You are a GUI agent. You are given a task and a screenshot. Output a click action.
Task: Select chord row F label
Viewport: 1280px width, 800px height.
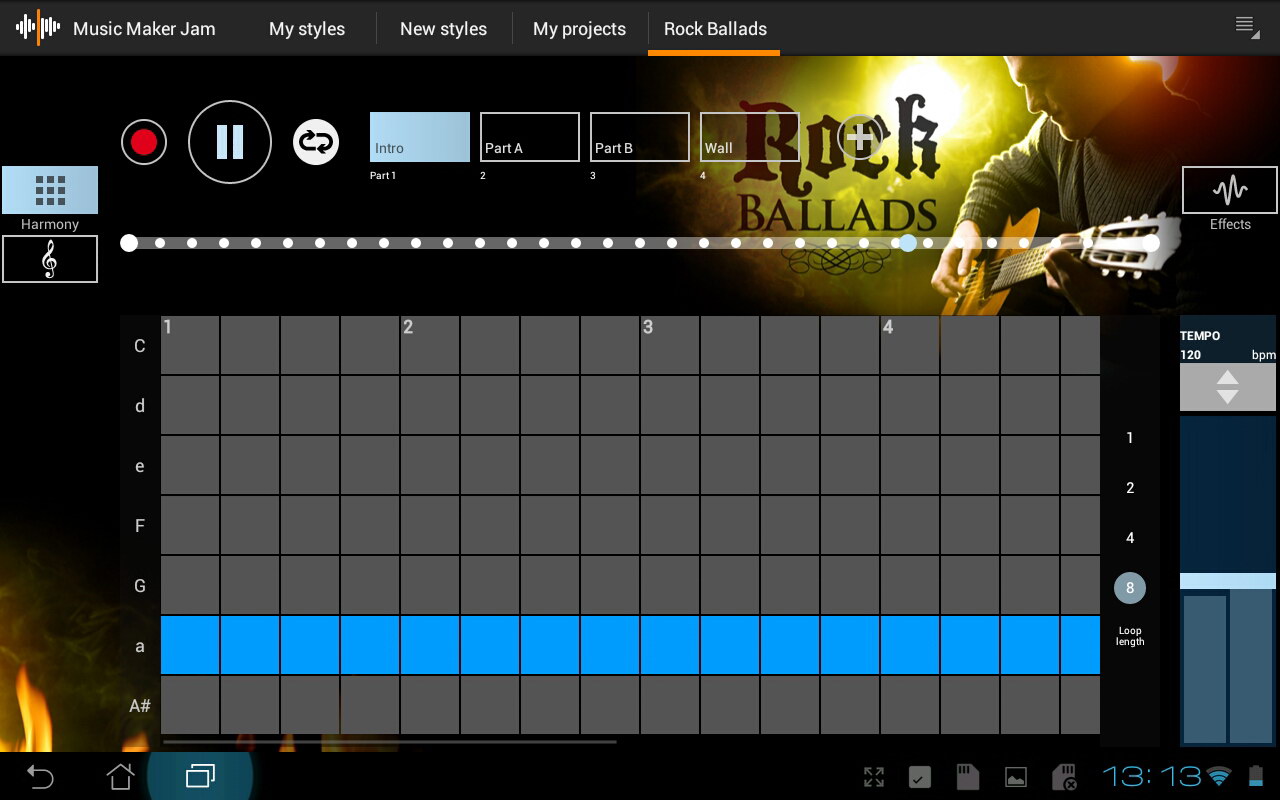click(x=140, y=526)
